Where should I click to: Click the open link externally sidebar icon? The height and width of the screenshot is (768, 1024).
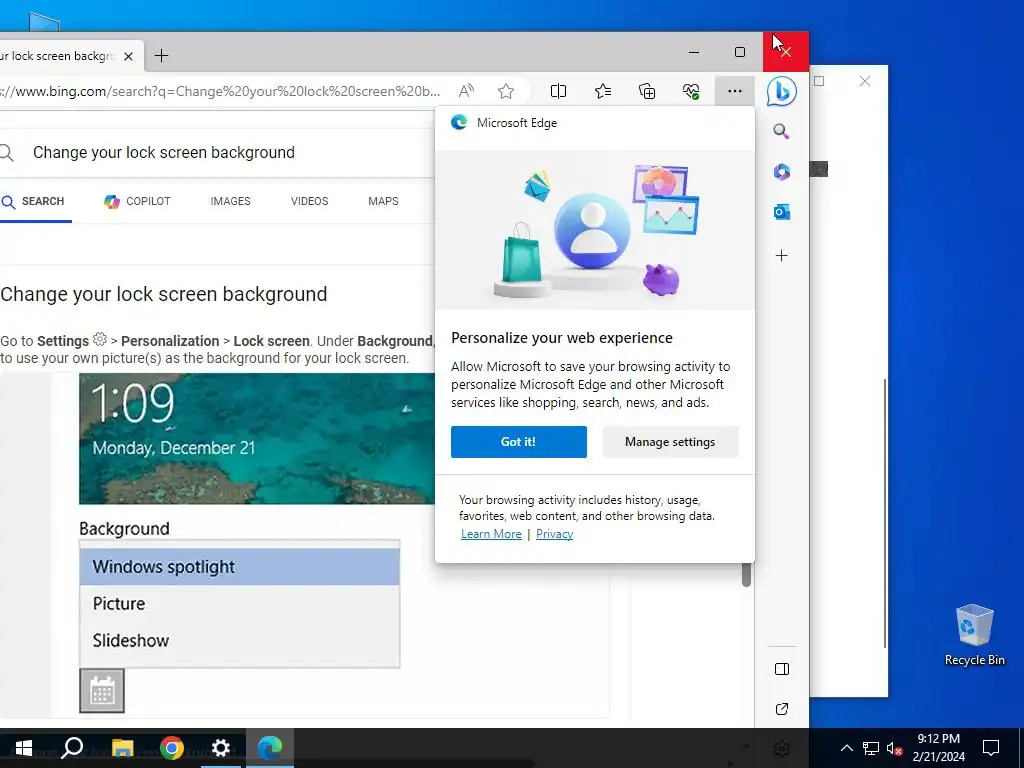click(x=782, y=709)
